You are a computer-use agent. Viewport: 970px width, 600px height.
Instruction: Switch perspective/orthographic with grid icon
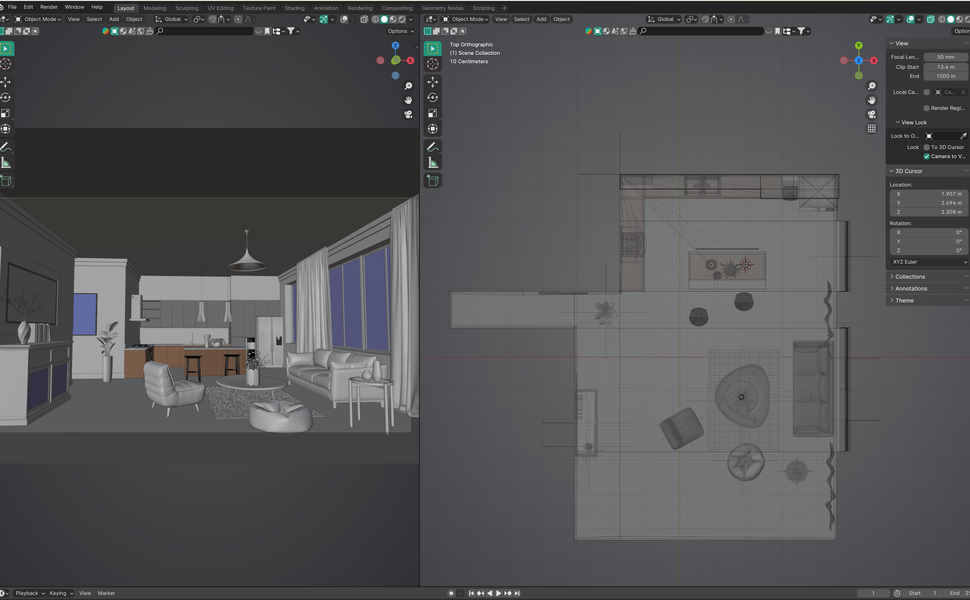pyautogui.click(x=872, y=129)
